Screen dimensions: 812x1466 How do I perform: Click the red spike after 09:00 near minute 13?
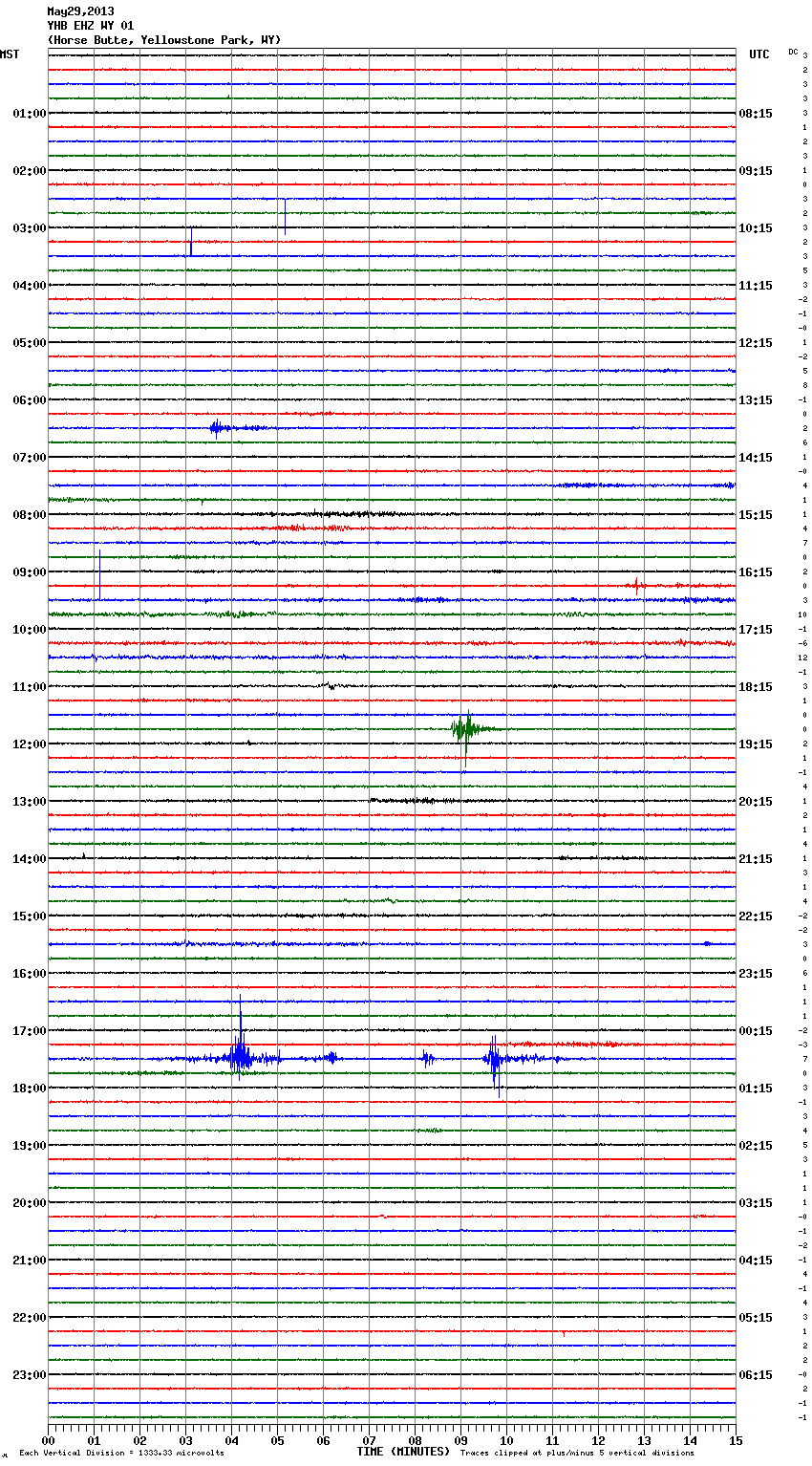point(637,585)
